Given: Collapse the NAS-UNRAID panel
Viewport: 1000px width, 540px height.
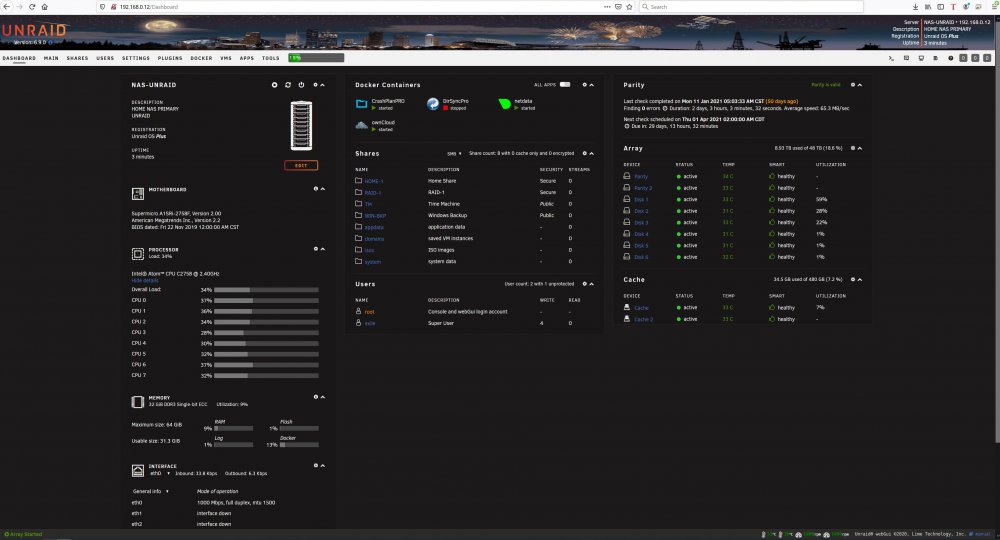Looking at the screenshot, I should tap(322, 85).
